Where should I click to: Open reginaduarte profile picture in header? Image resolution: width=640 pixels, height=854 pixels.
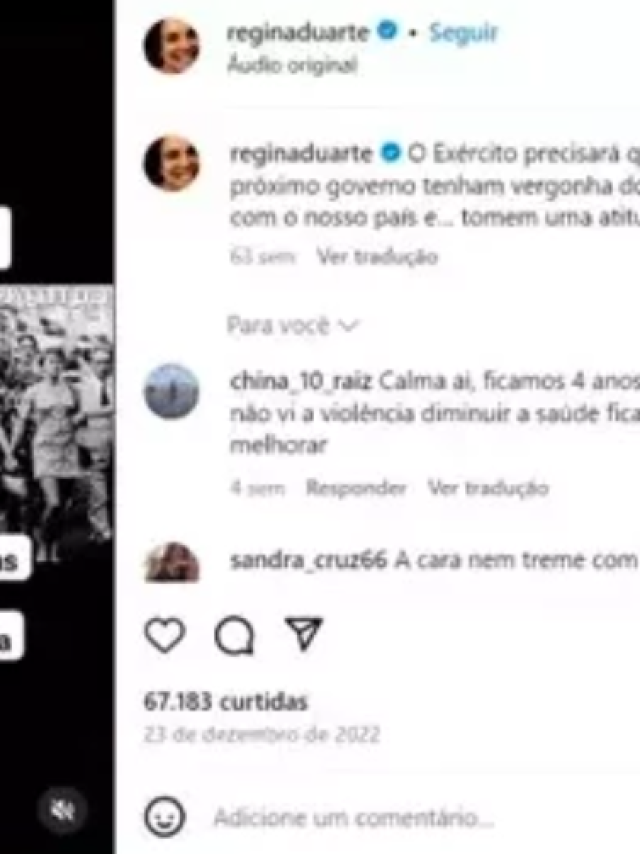(172, 46)
